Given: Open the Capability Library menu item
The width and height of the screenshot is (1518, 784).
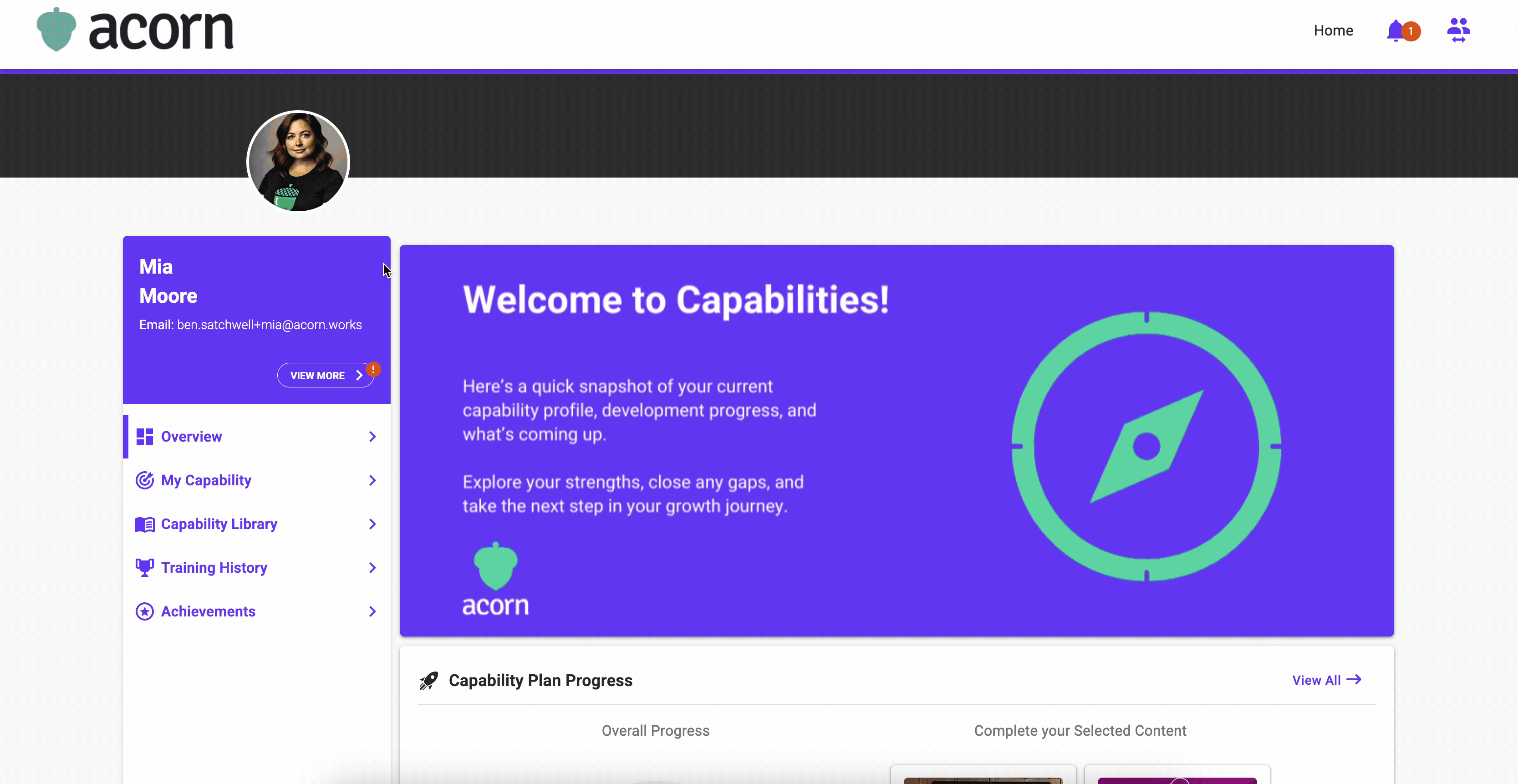Looking at the screenshot, I should tap(256, 524).
